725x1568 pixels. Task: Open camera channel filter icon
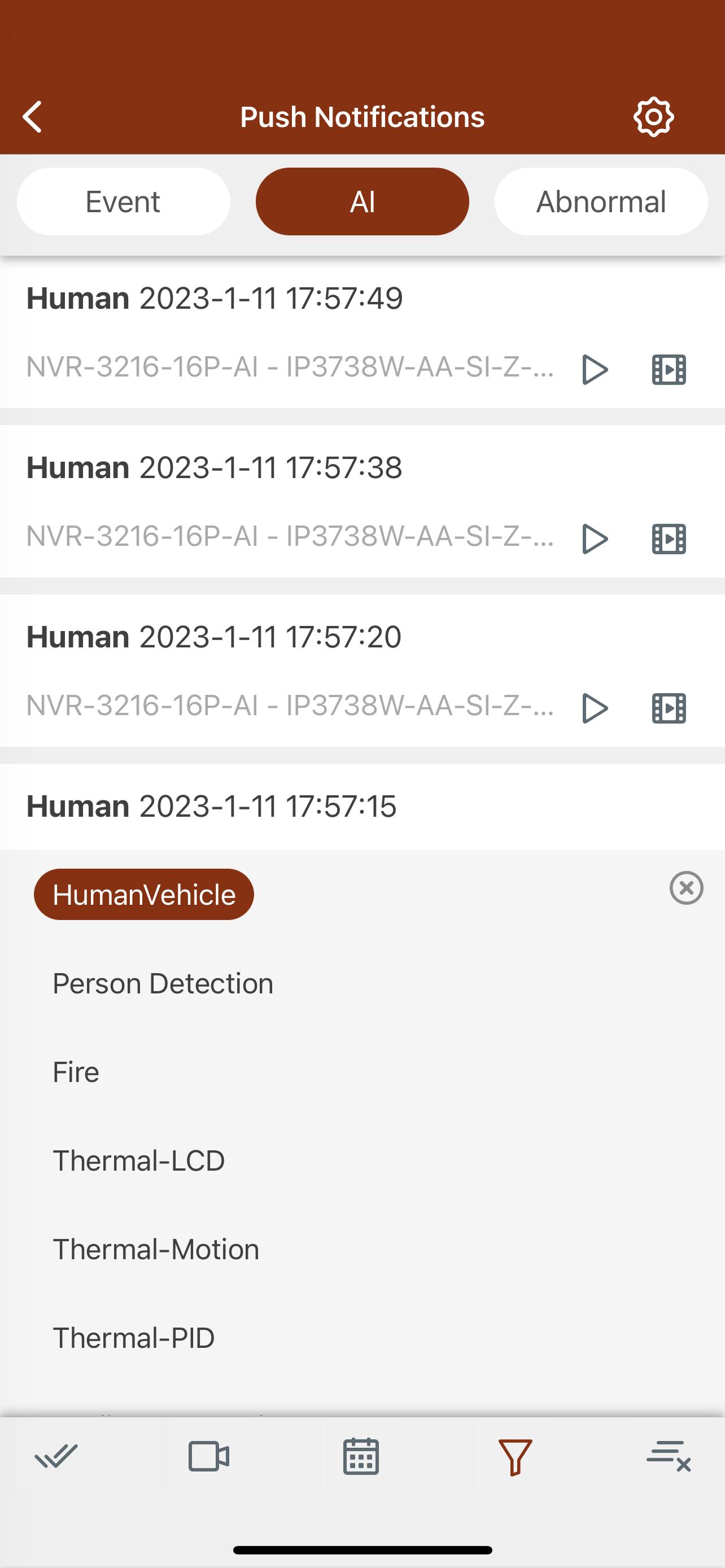pyautogui.click(x=209, y=1457)
